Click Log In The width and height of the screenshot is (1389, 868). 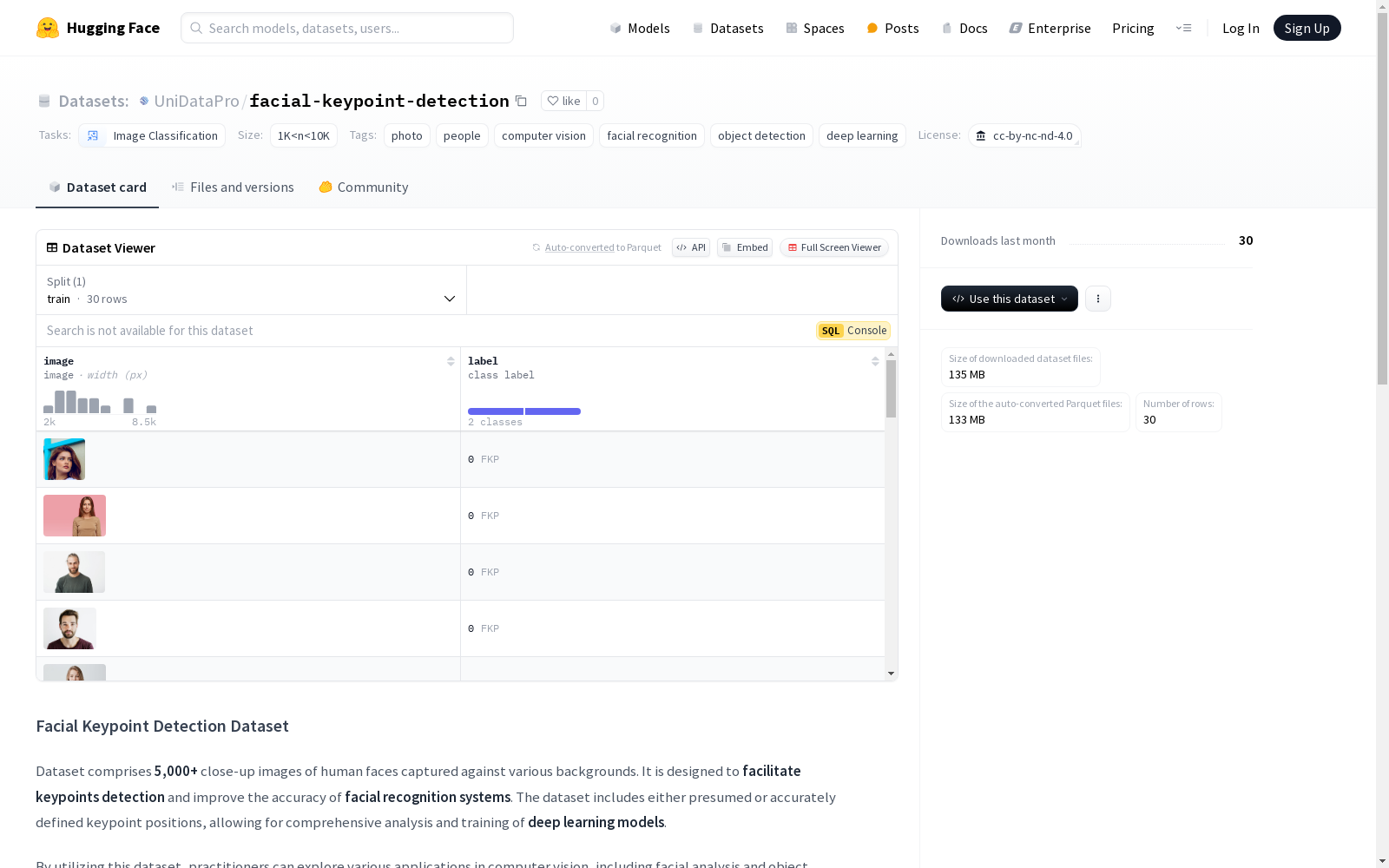(1241, 28)
